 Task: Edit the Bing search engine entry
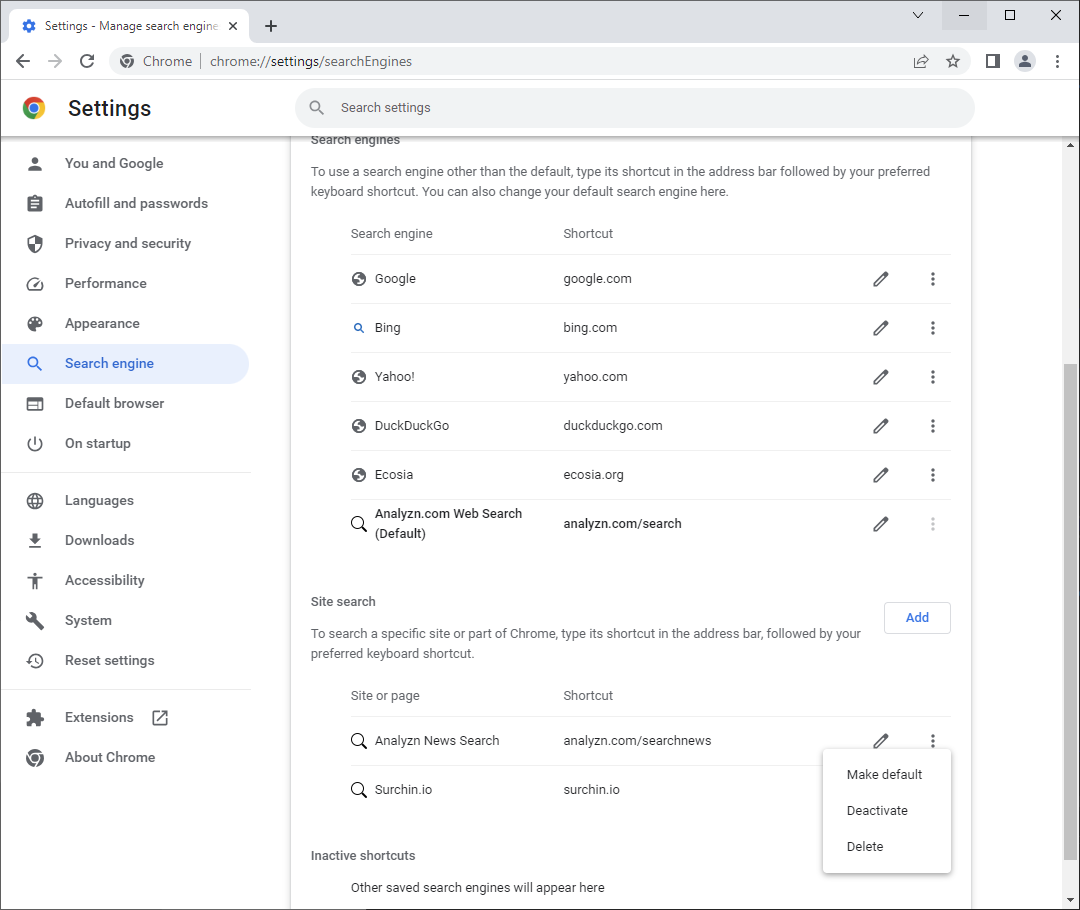(880, 328)
